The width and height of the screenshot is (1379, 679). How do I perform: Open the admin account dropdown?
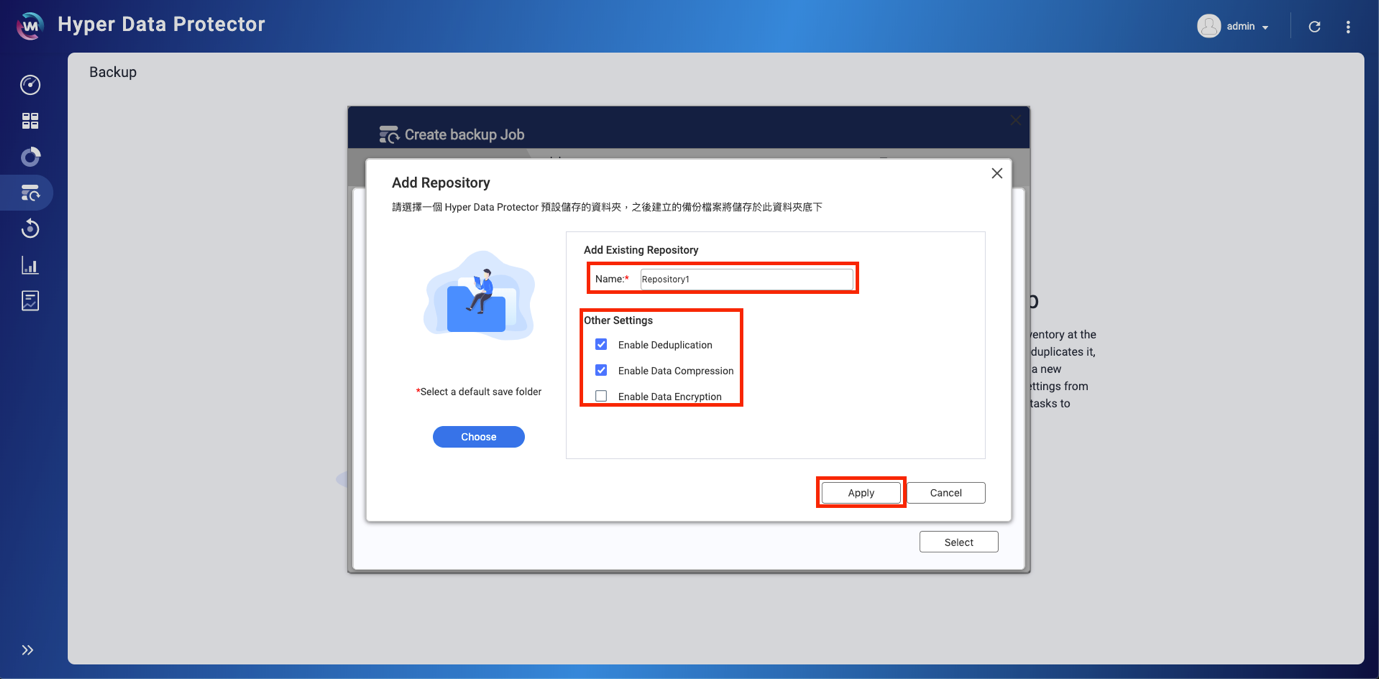point(1248,27)
